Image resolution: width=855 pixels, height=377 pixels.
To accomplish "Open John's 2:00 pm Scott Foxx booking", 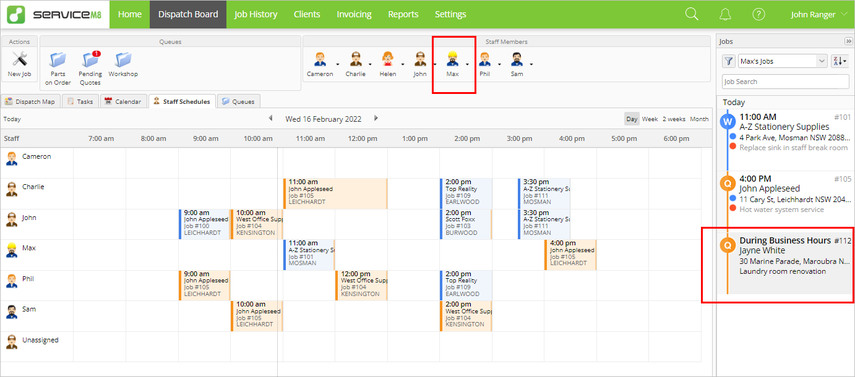I will click(466, 224).
